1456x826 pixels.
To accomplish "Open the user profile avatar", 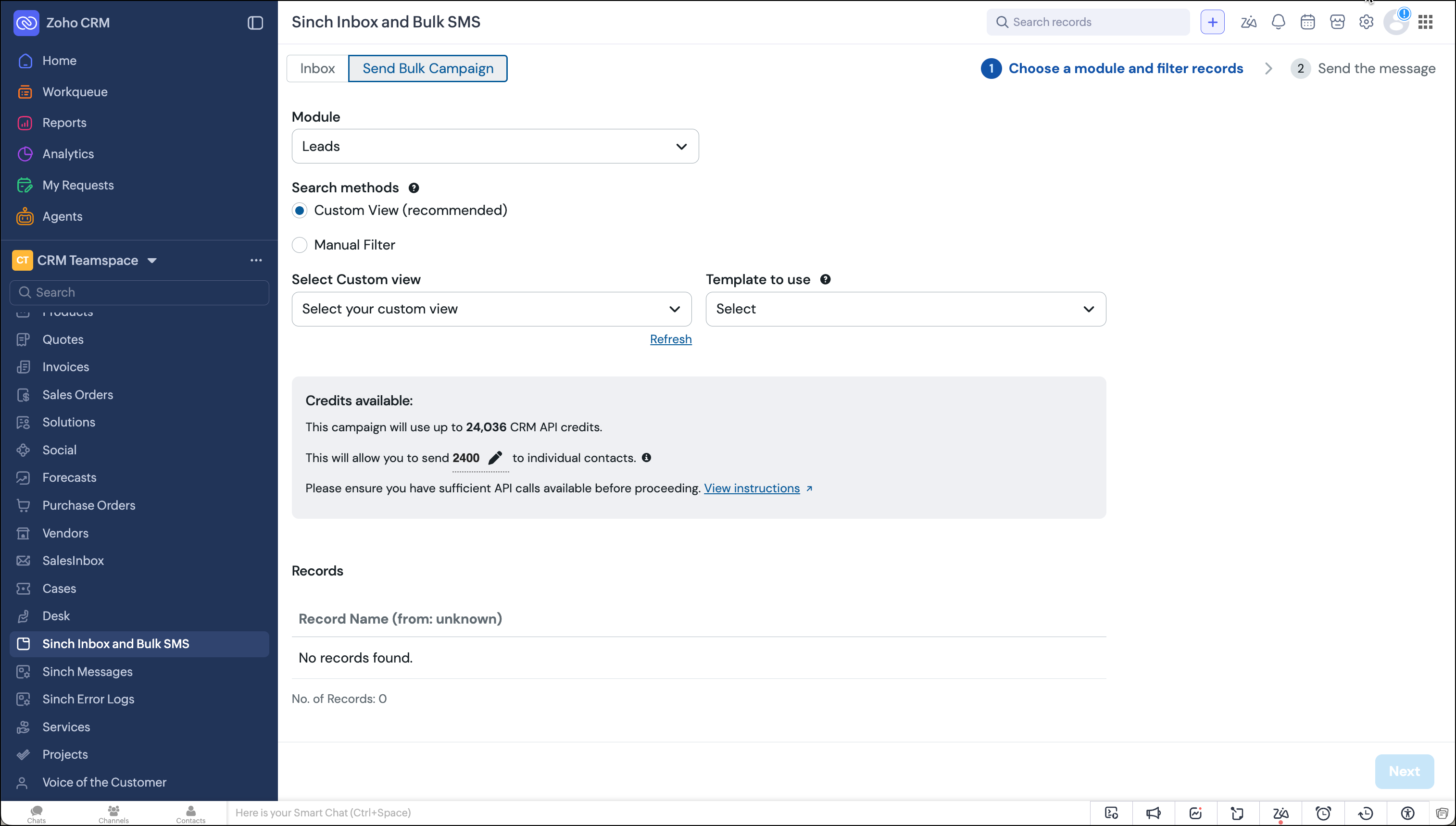I will pos(1396,22).
